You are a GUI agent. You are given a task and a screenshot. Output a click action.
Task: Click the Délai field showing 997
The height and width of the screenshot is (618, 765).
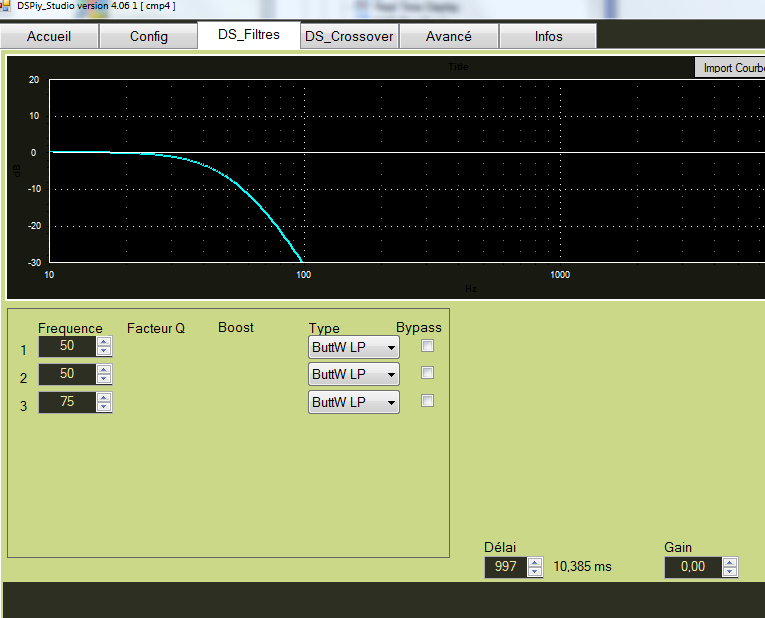506,567
